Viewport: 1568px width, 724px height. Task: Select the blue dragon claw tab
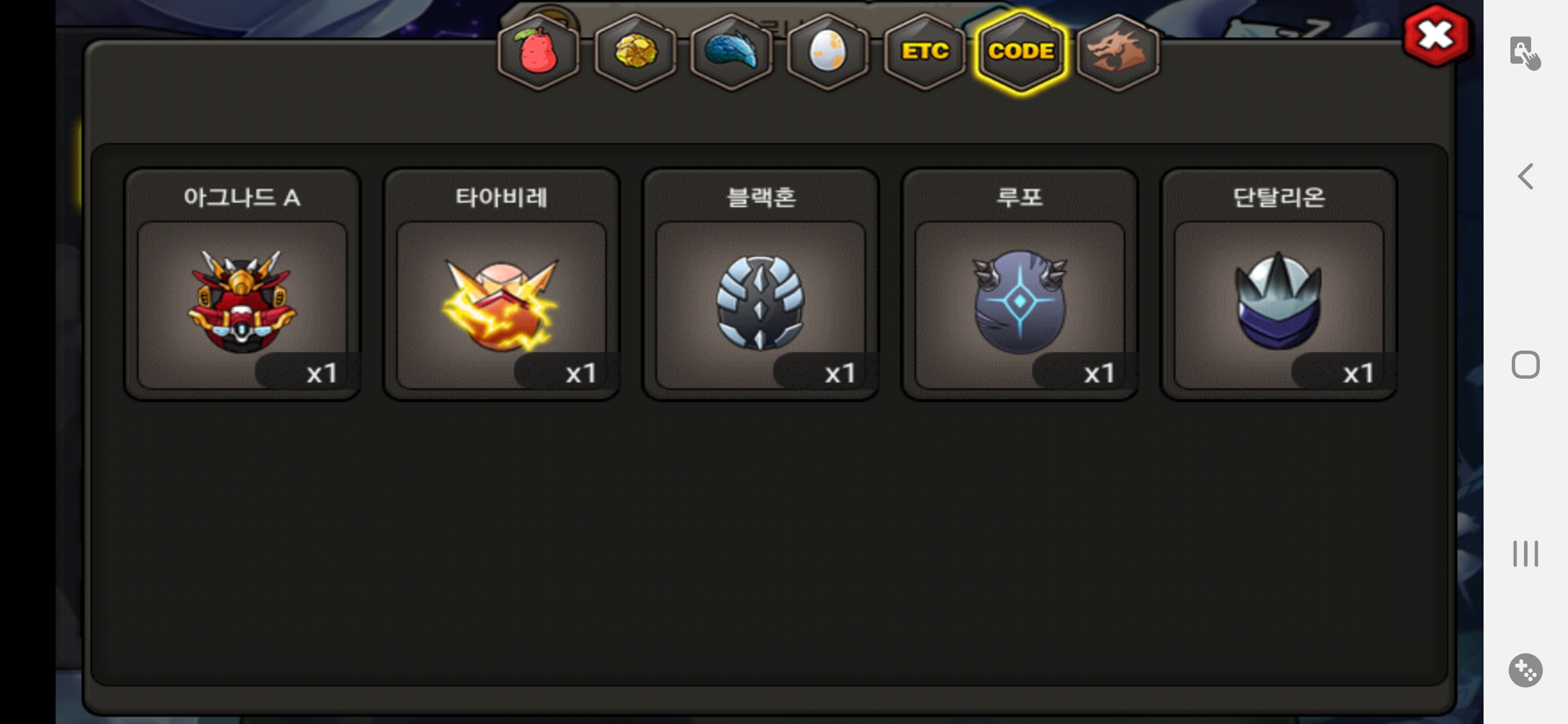[732, 52]
